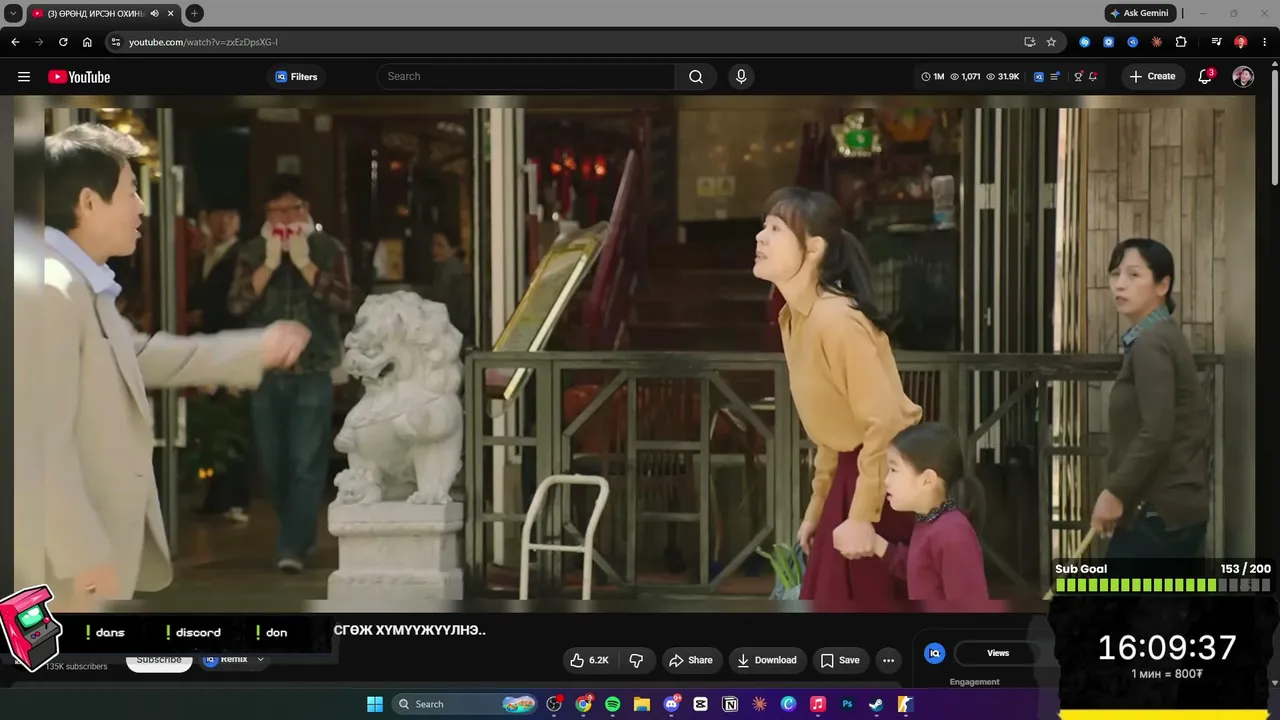Click the Remix button
Viewport: 1280px width, 720px height.
(x=233, y=660)
